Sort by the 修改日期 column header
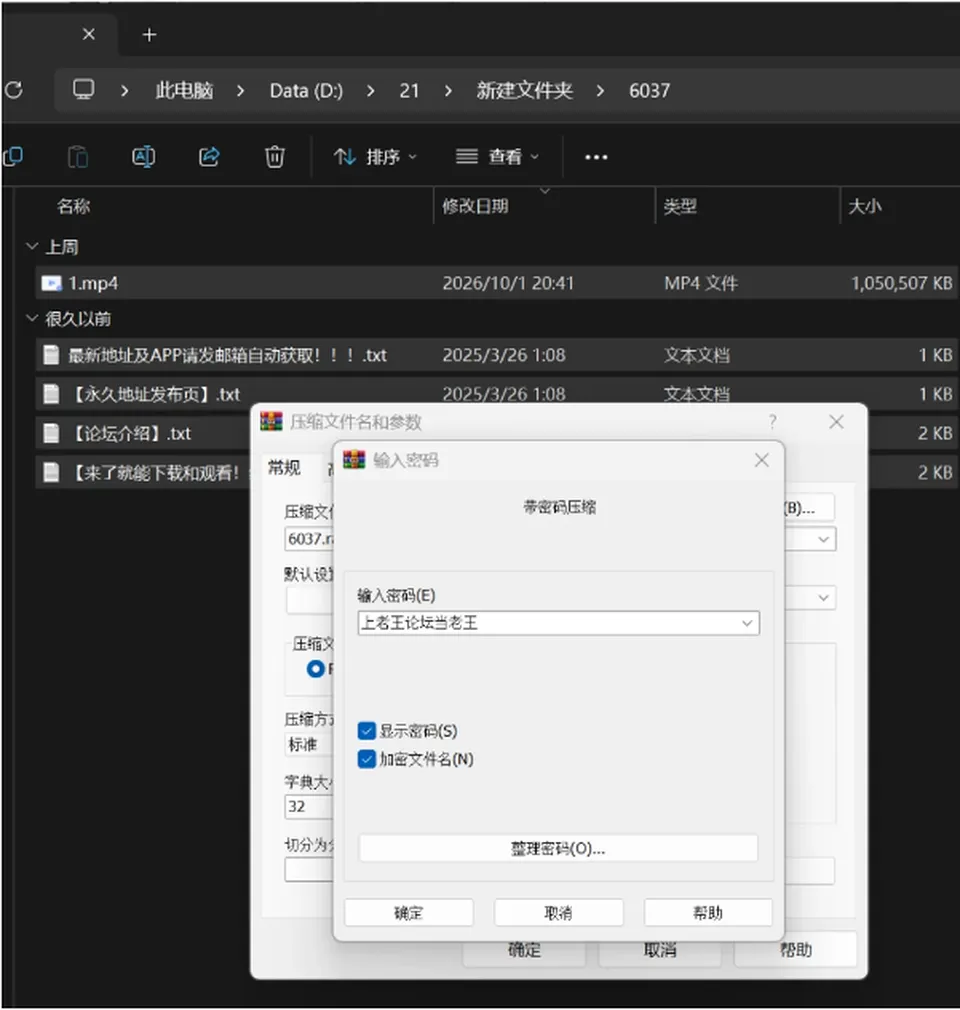 coord(475,206)
